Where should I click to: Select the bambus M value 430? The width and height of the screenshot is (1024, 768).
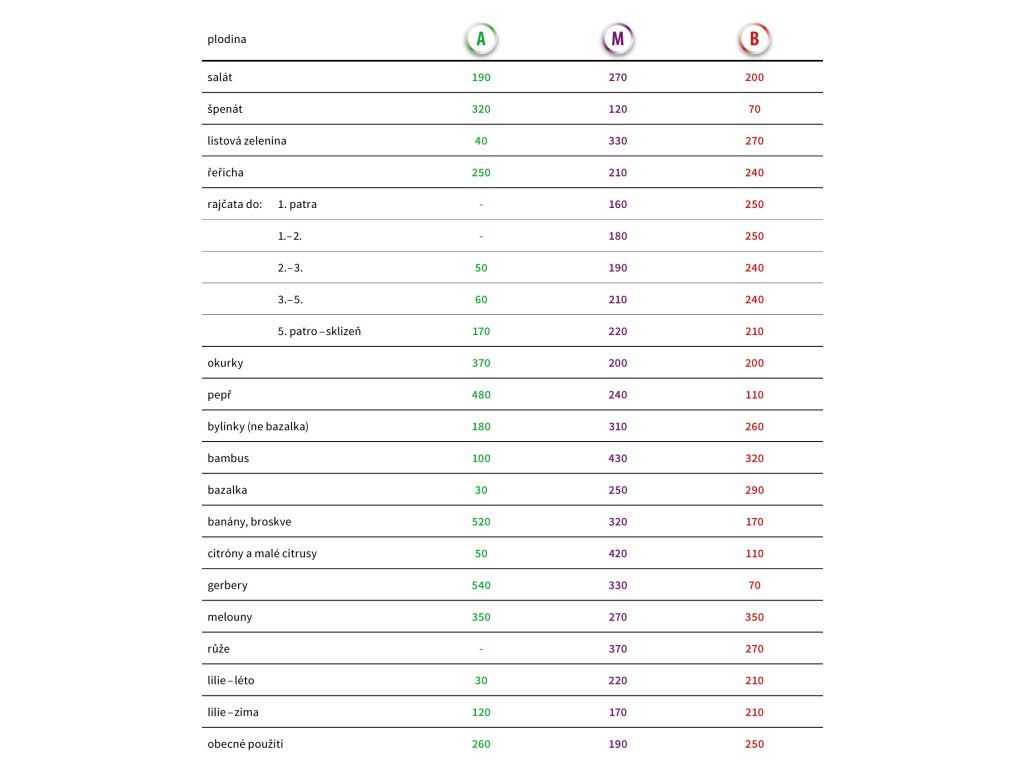(x=618, y=458)
